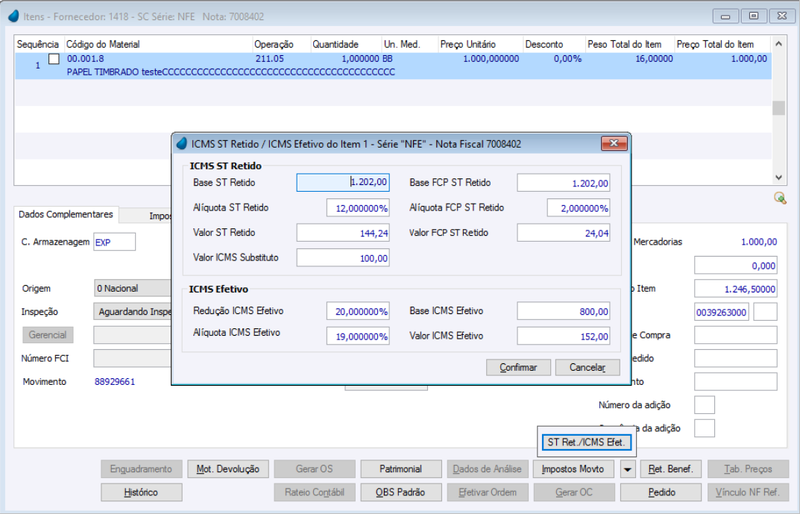This screenshot has height=514, width=800.
Task: Click the Valor ICMS Substituto field
Action: 343,258
